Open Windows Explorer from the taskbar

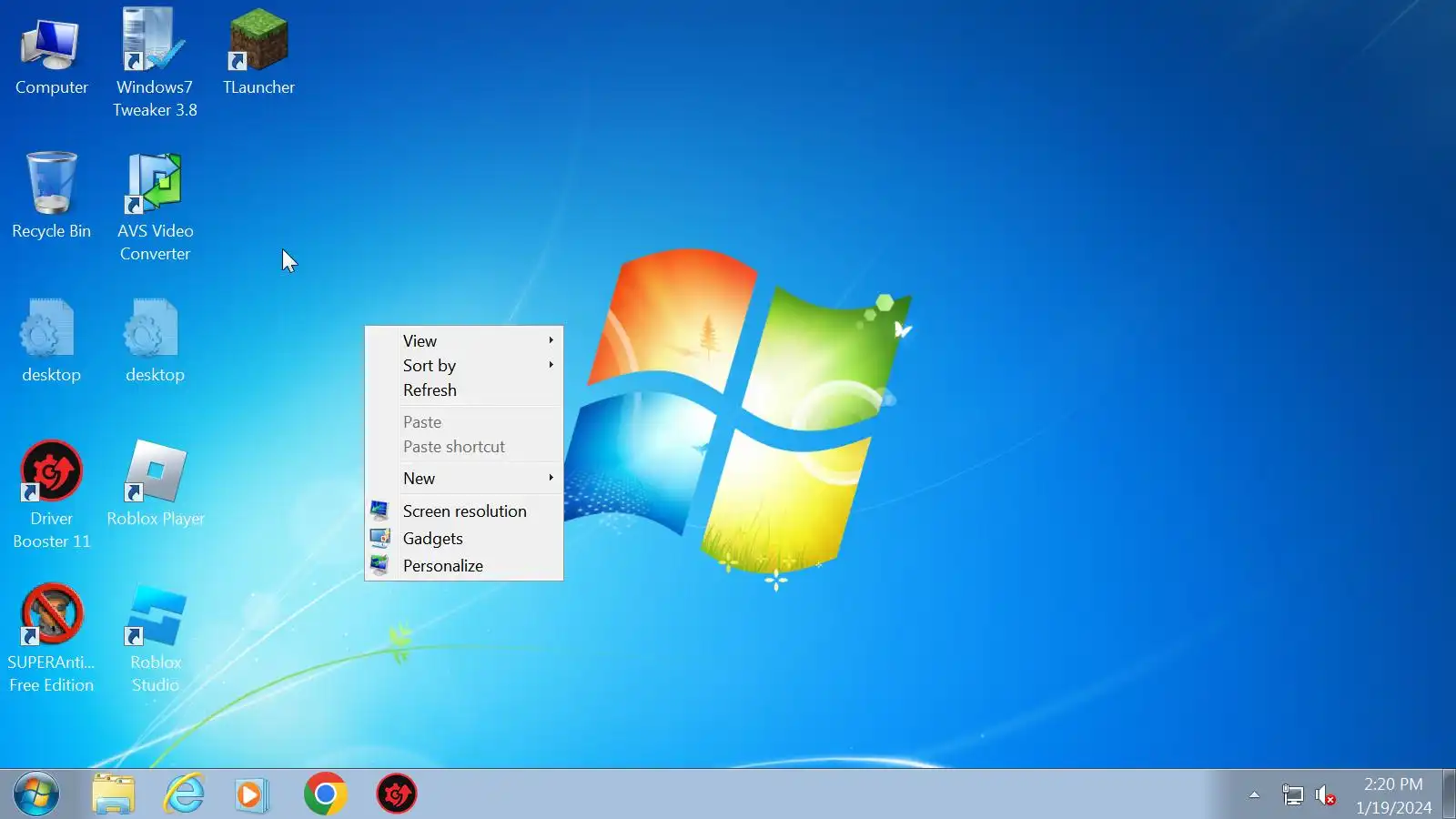(x=114, y=794)
